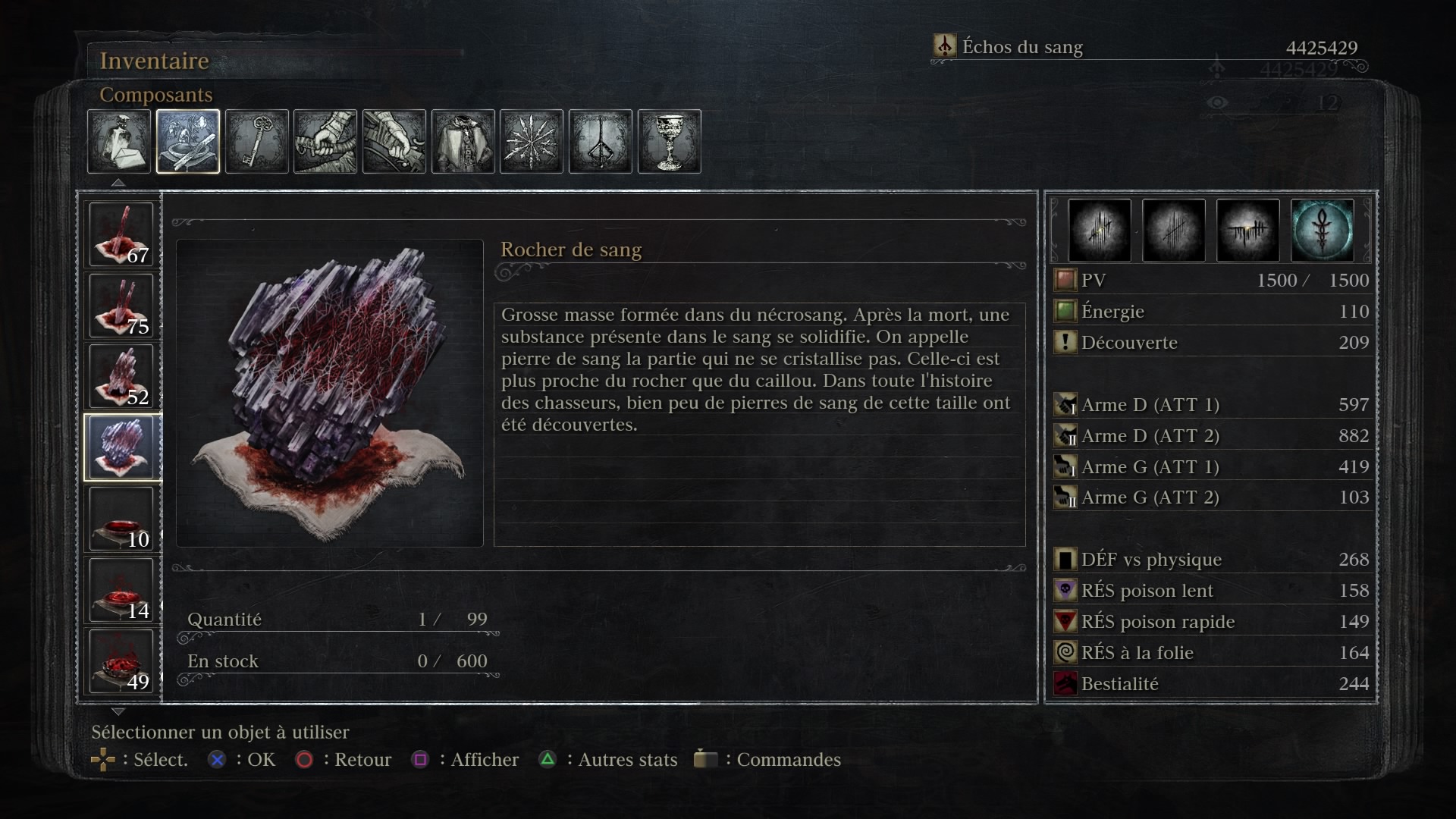Open the chalice items inventory tab

(670, 142)
